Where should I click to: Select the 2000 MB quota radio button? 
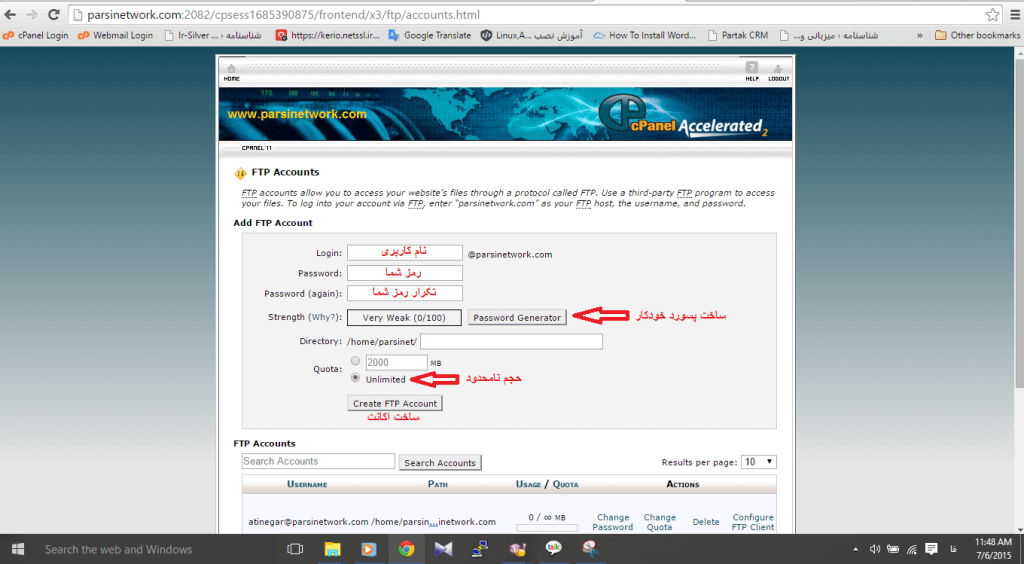click(x=356, y=362)
